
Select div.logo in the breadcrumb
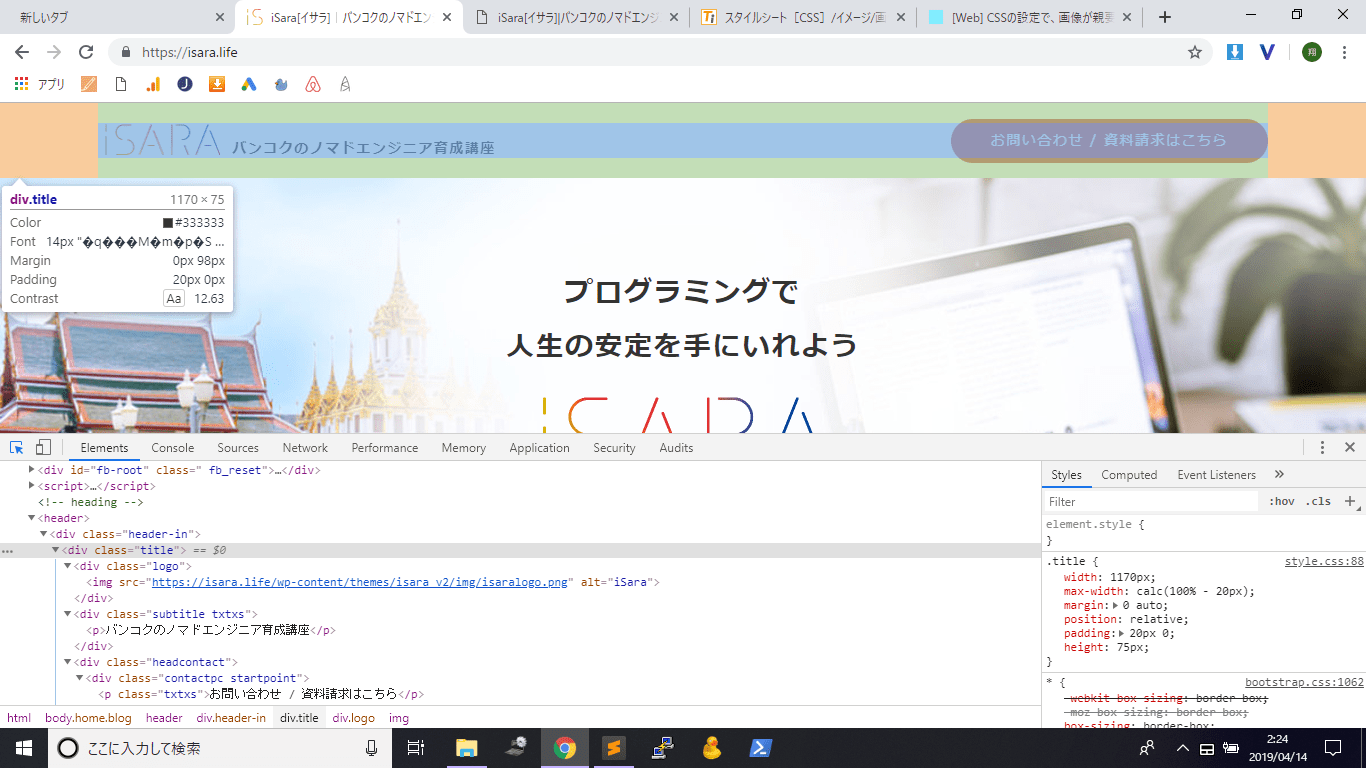click(x=354, y=718)
